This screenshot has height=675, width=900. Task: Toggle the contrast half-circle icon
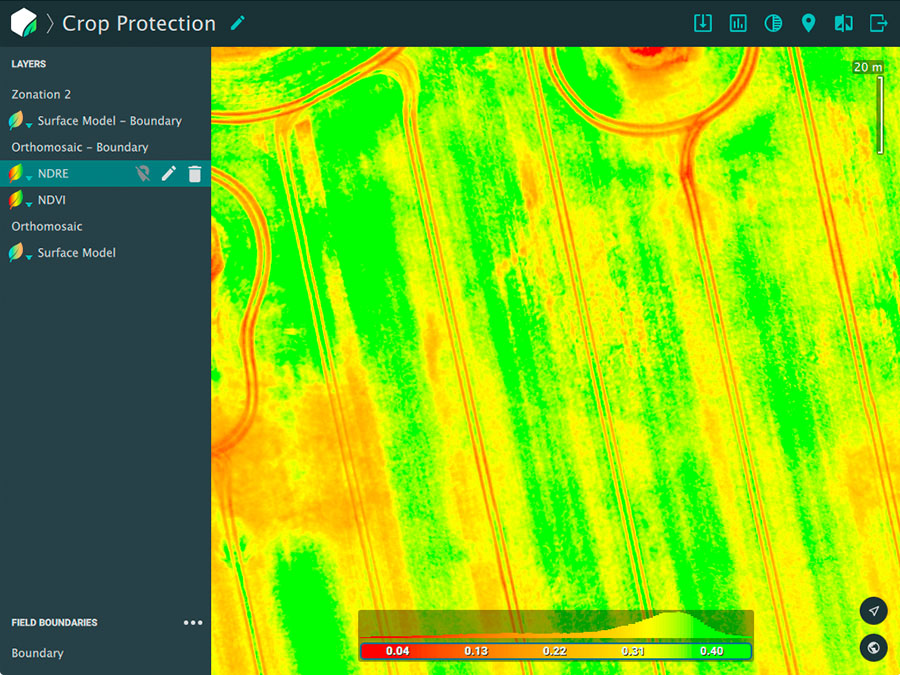click(x=773, y=23)
